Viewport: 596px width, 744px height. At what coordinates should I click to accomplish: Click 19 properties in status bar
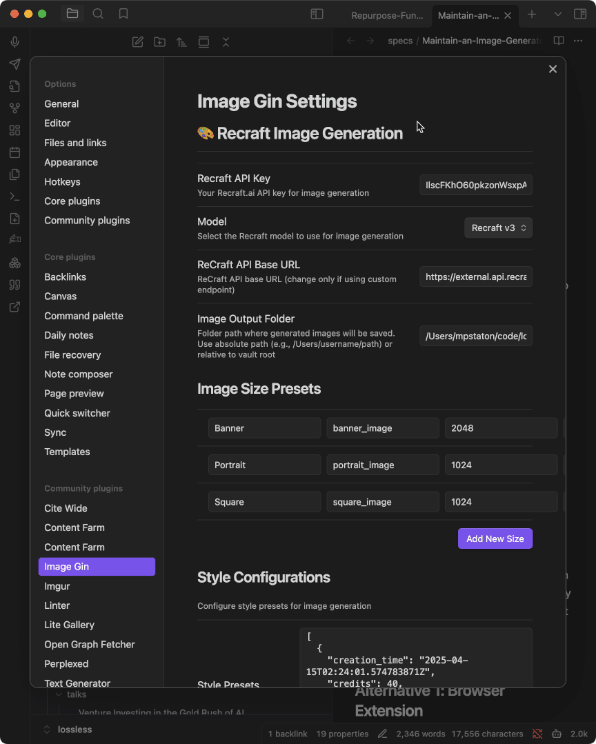342,734
